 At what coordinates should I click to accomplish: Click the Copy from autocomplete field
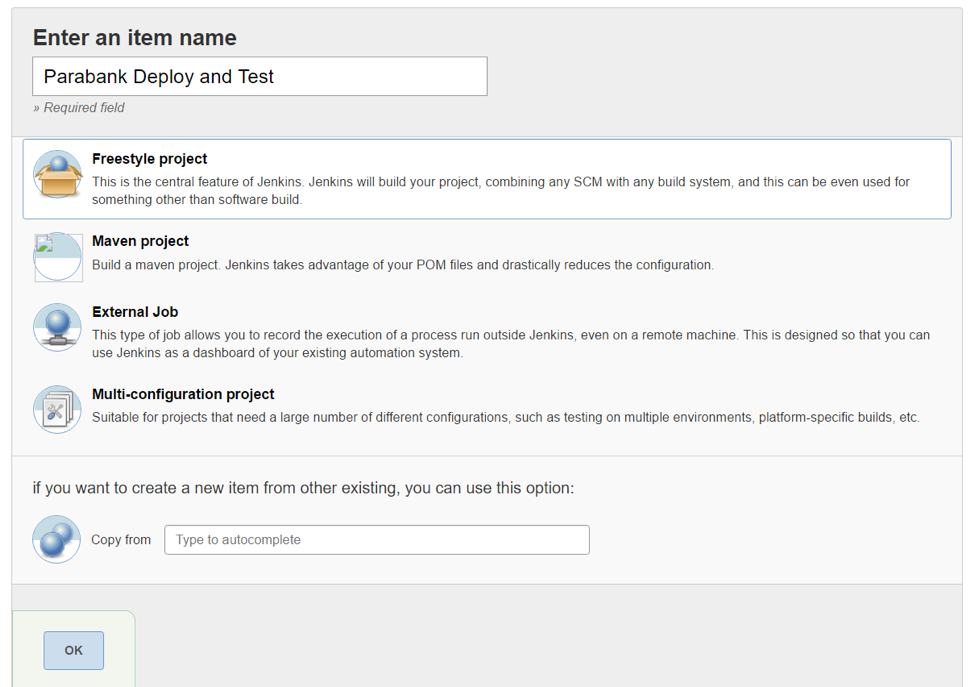(x=377, y=540)
